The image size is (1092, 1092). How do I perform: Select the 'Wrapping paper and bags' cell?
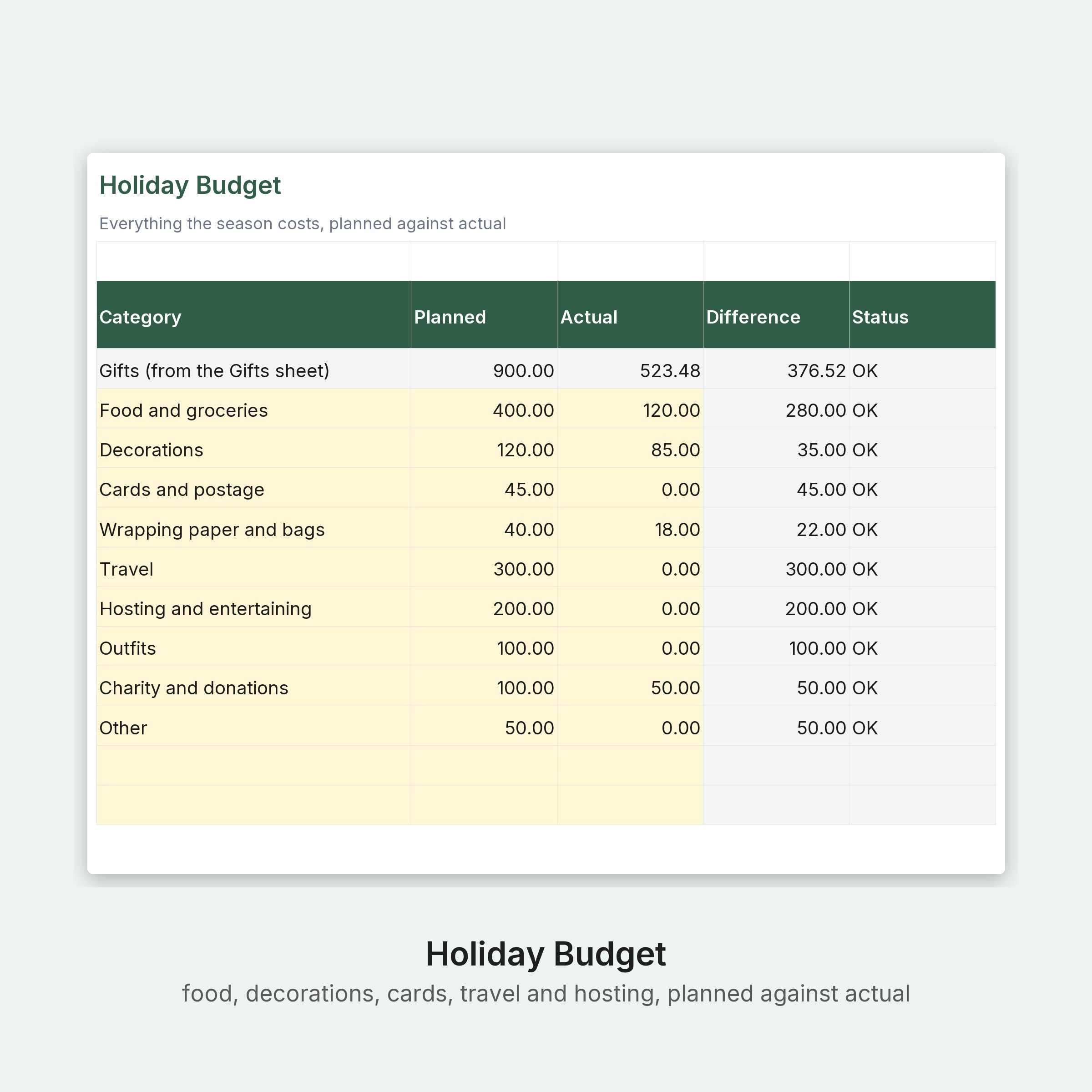254,527
